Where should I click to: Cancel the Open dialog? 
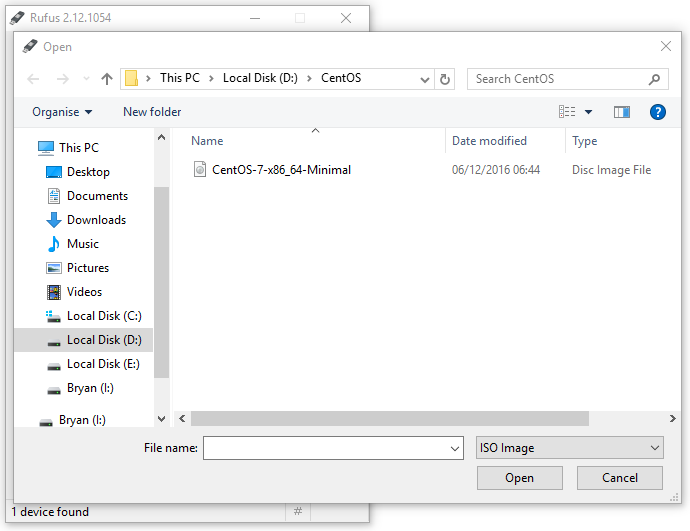(620, 478)
